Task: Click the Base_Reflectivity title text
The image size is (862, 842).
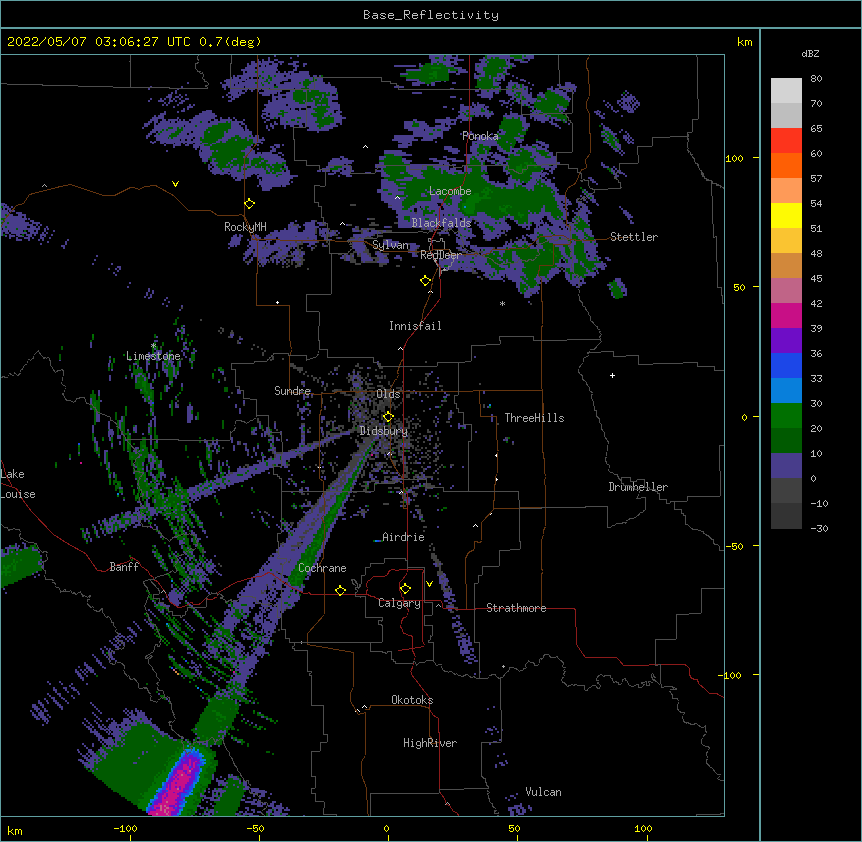Action: (x=431, y=15)
